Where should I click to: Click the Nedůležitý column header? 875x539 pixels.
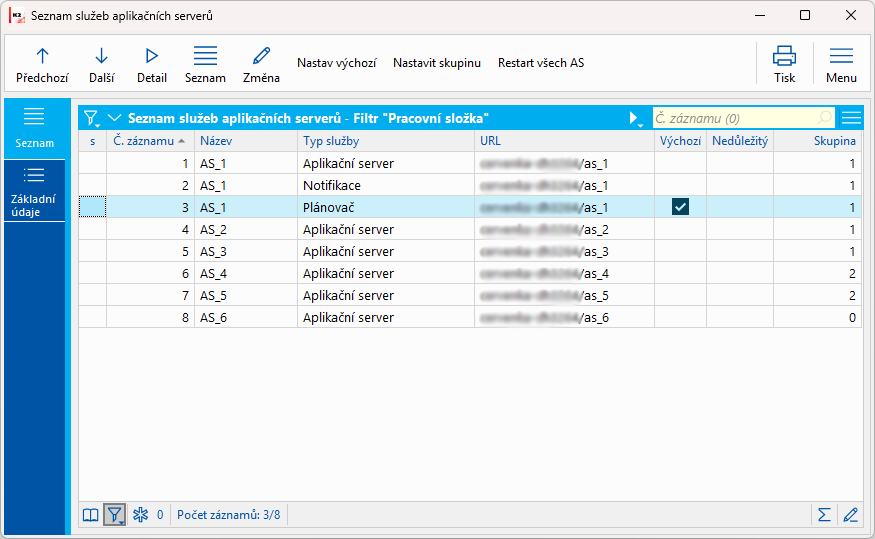coord(739,141)
